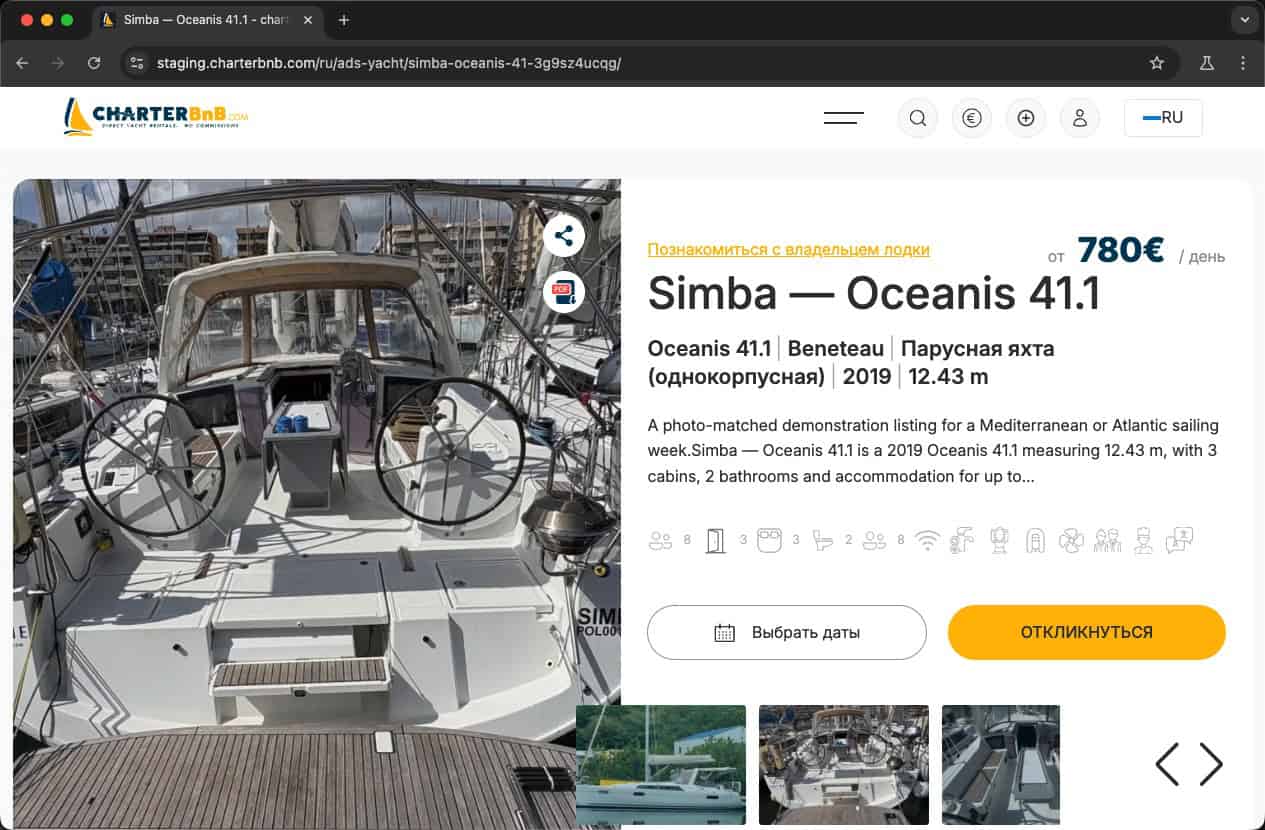Viewport: 1265px width, 830px height.
Task: Click the site info icon in address bar
Action: tap(138, 63)
